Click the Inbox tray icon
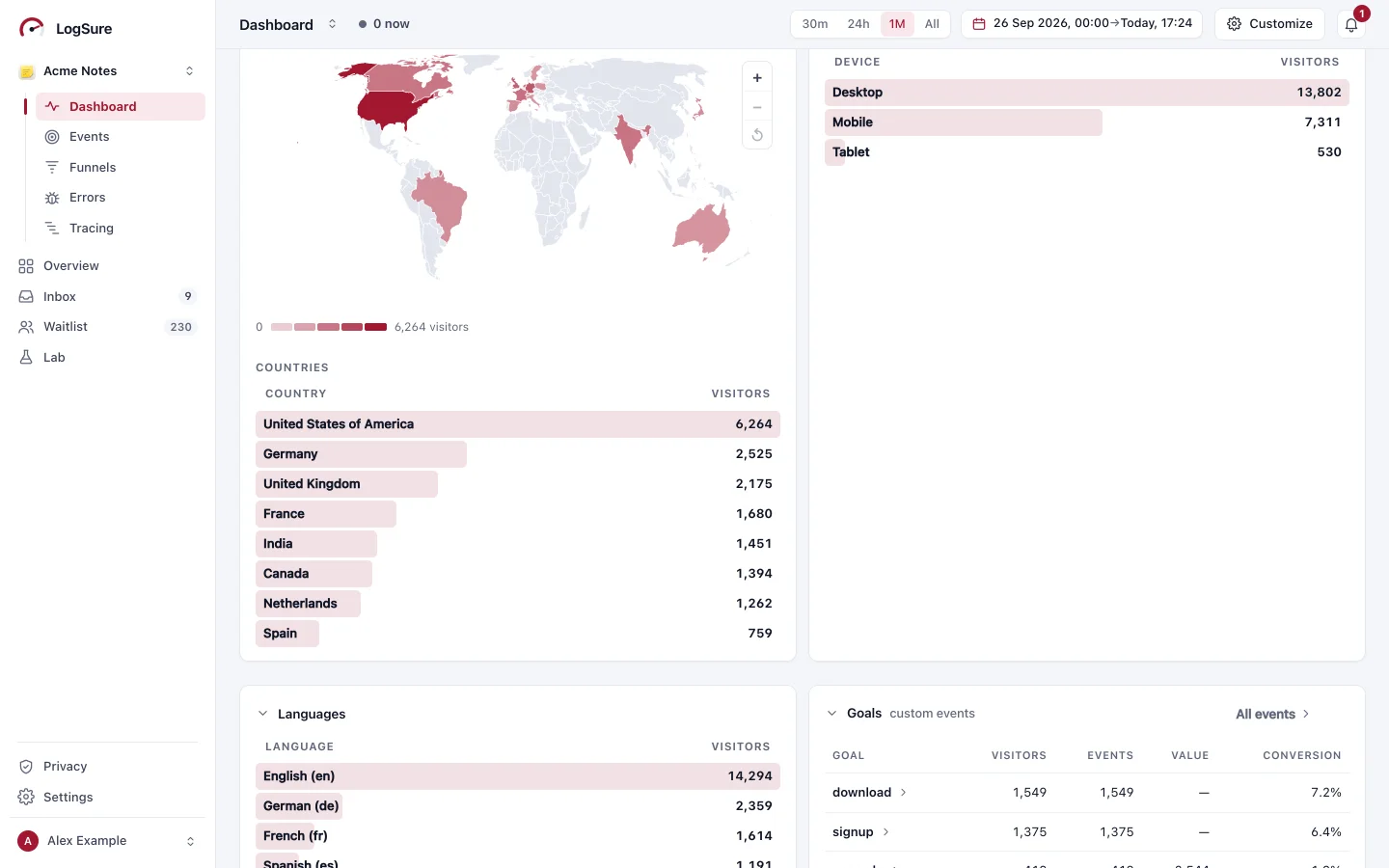Screen dimensions: 1389x868 point(26,297)
